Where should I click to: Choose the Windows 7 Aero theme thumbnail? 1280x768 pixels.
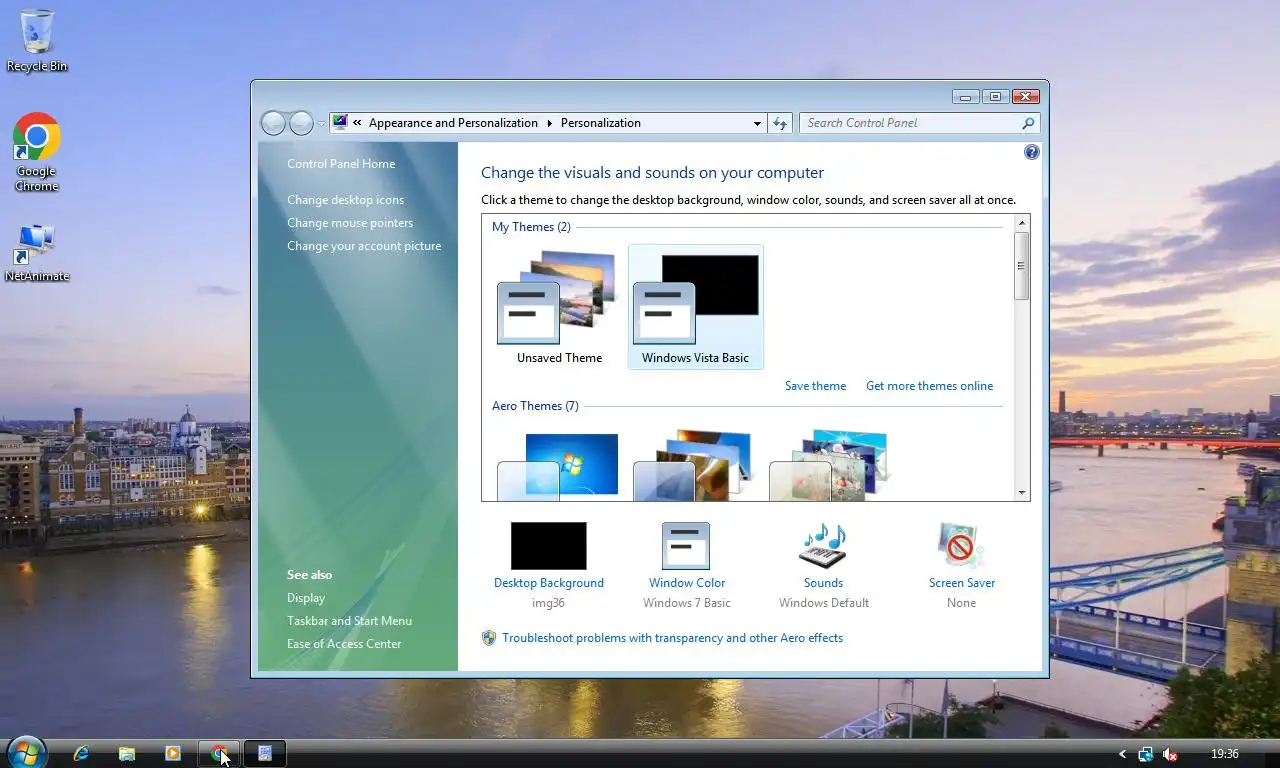(x=559, y=466)
